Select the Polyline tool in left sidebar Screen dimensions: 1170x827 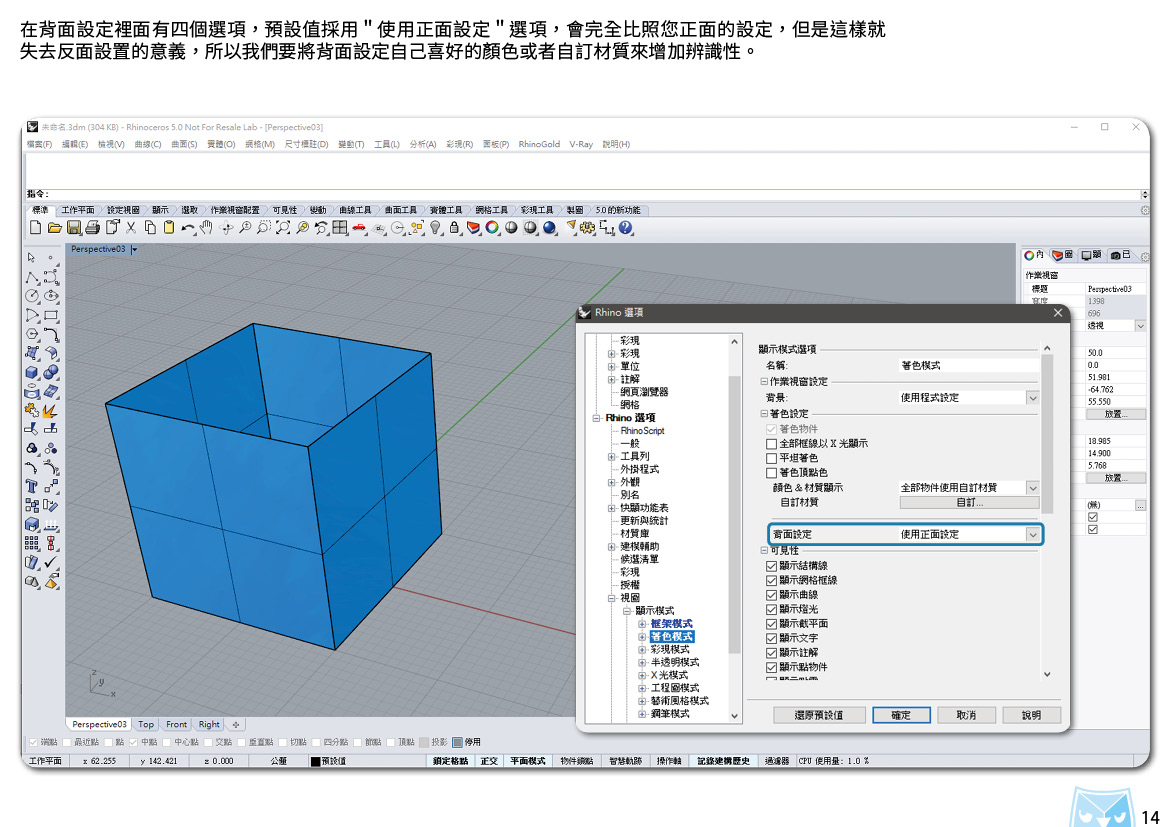coord(31,278)
